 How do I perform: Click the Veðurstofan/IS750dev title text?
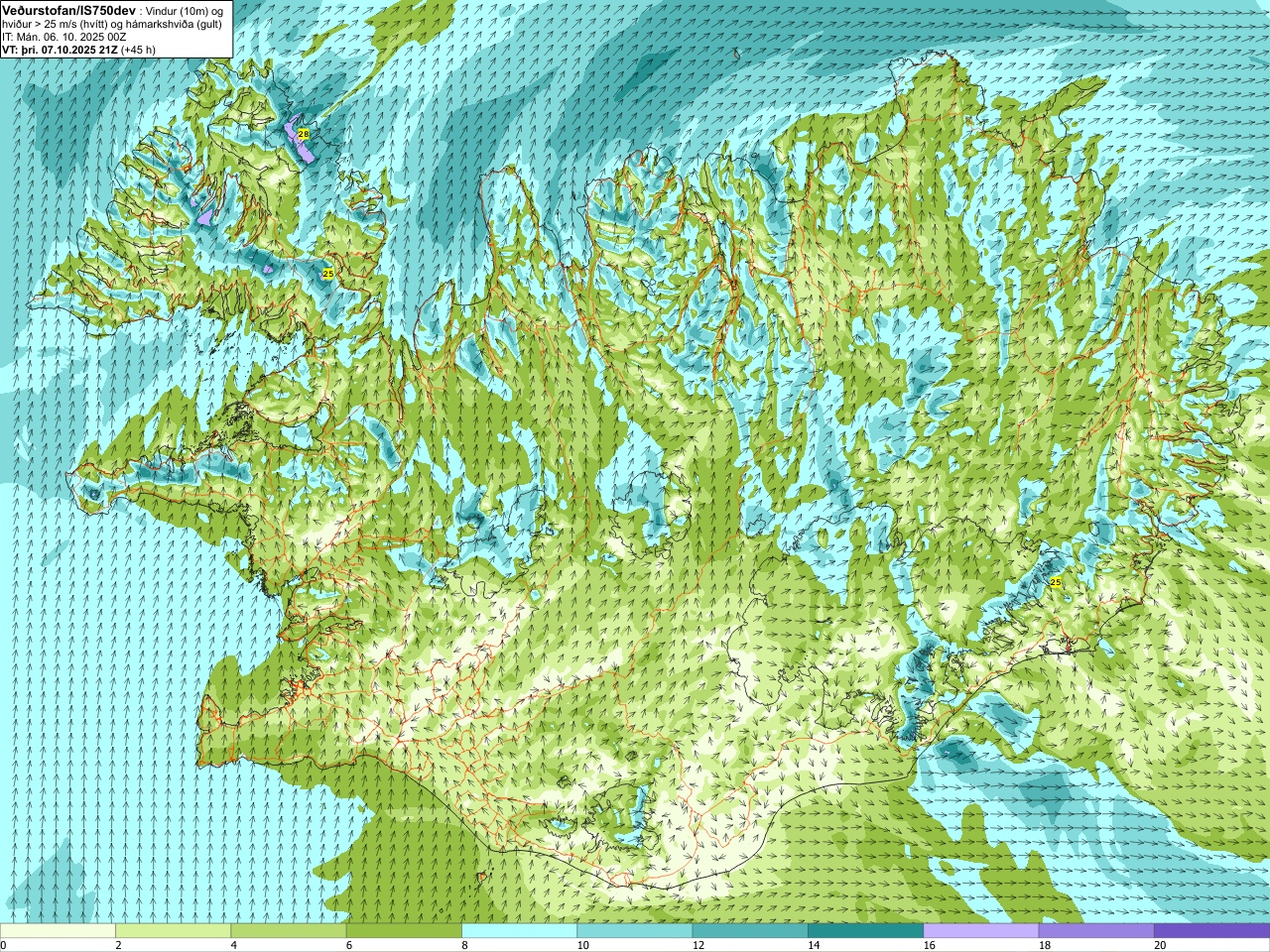click(68, 9)
